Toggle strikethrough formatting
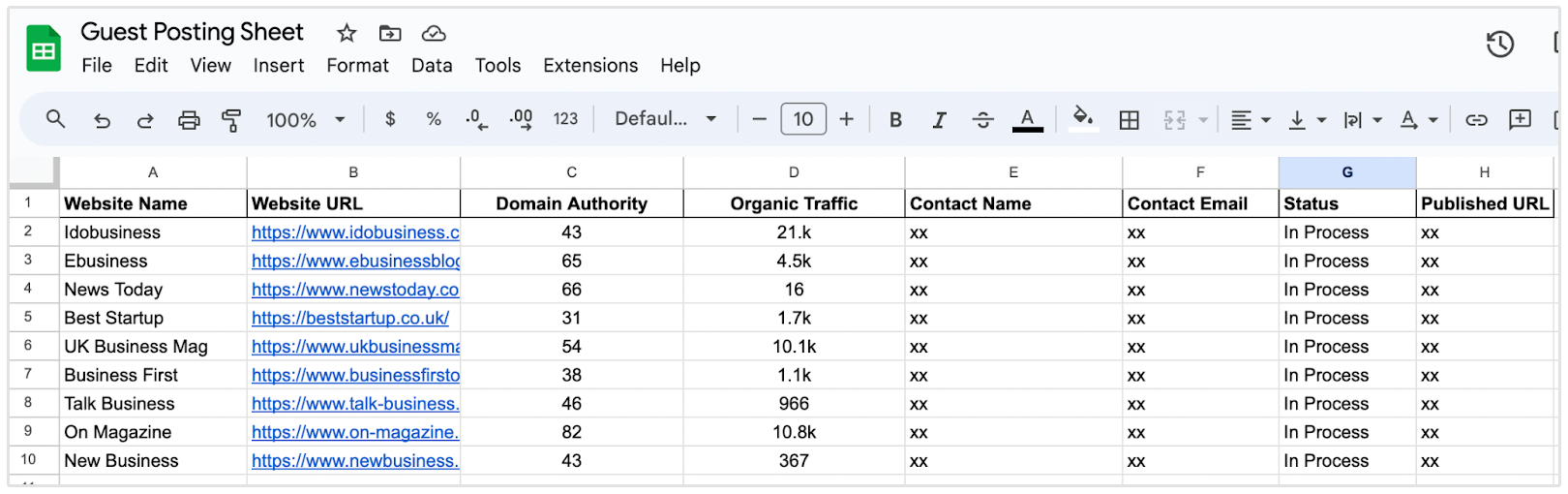The height and width of the screenshot is (494, 1568). (982, 119)
